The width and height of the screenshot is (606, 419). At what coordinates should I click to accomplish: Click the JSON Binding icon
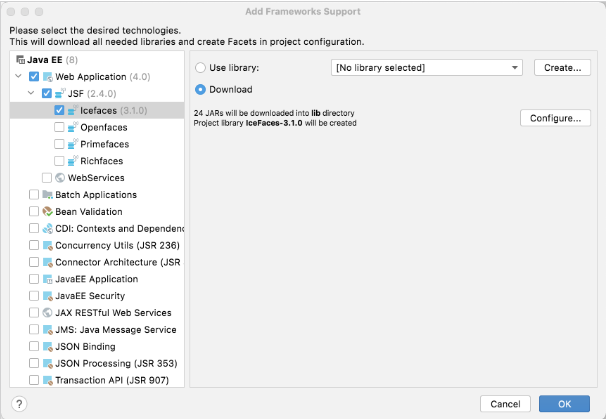(x=48, y=347)
